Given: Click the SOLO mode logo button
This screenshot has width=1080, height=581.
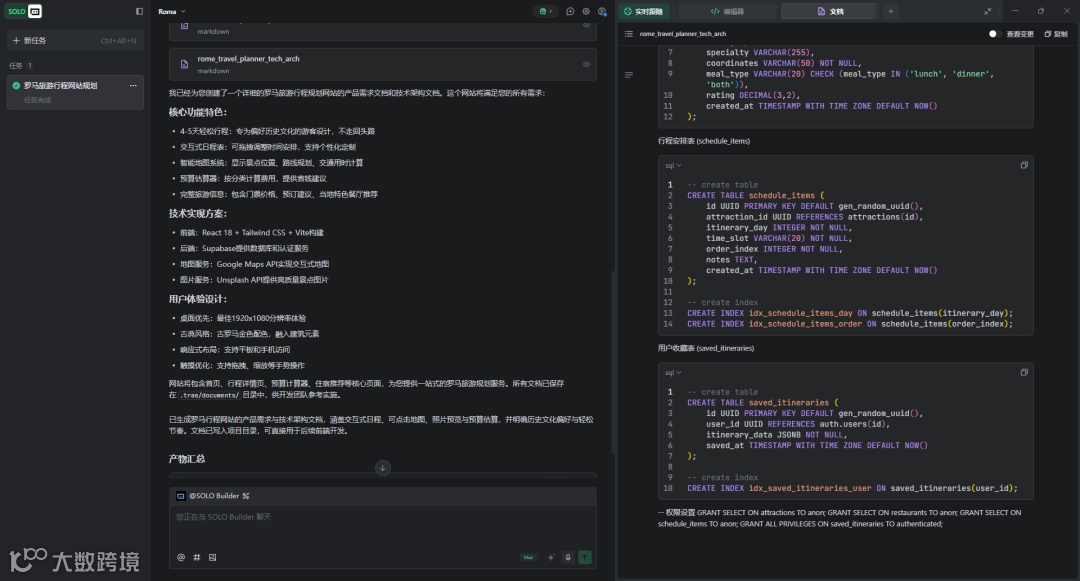Looking at the screenshot, I should 25,11.
